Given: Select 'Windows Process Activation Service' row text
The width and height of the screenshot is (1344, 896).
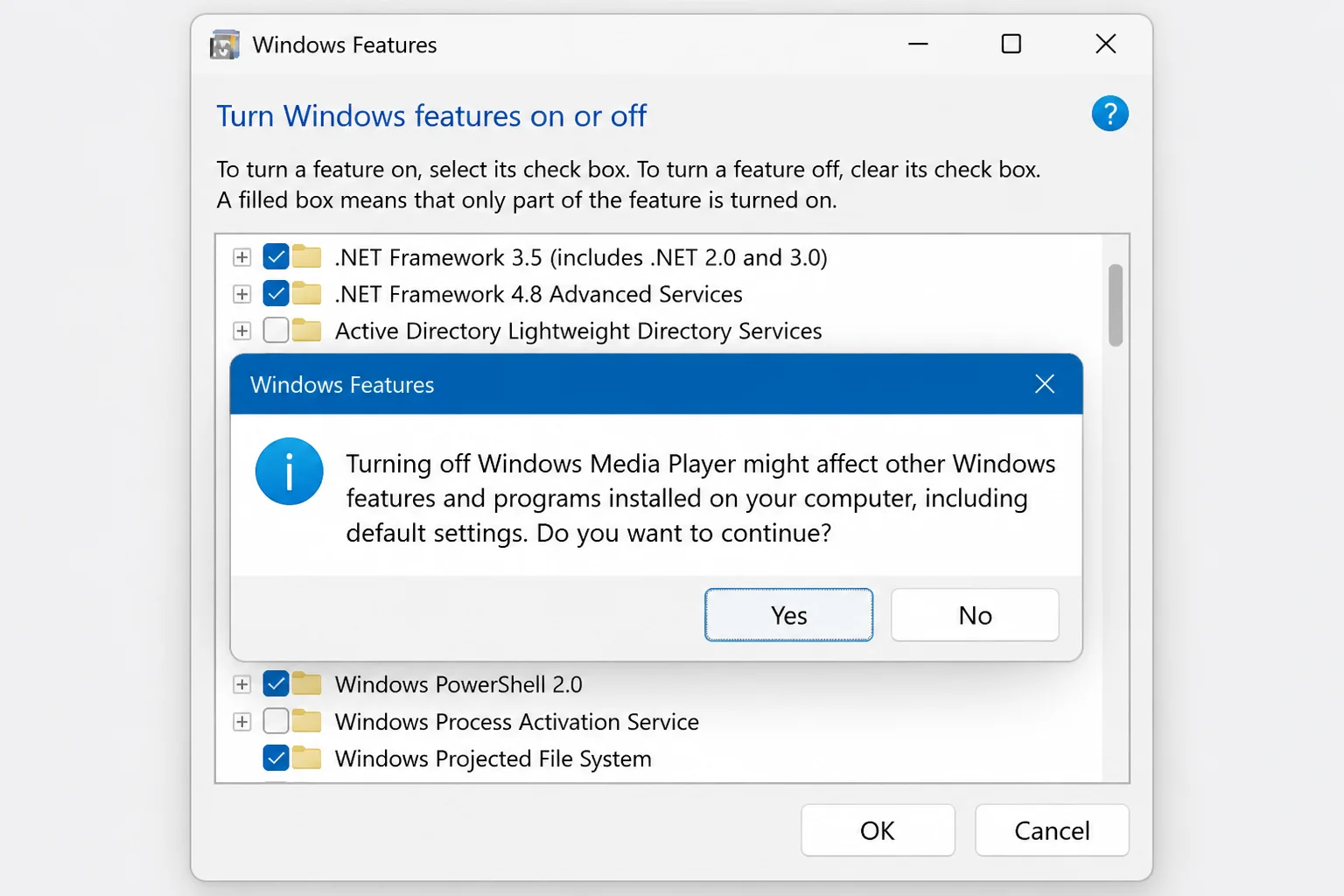Looking at the screenshot, I should 517,721.
